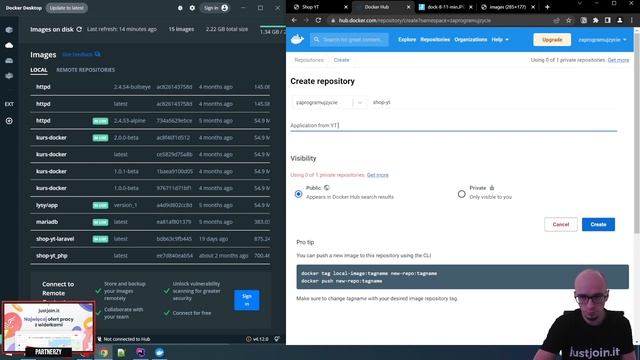
Task: Click the Chrome address bar URL
Action: (415, 20)
